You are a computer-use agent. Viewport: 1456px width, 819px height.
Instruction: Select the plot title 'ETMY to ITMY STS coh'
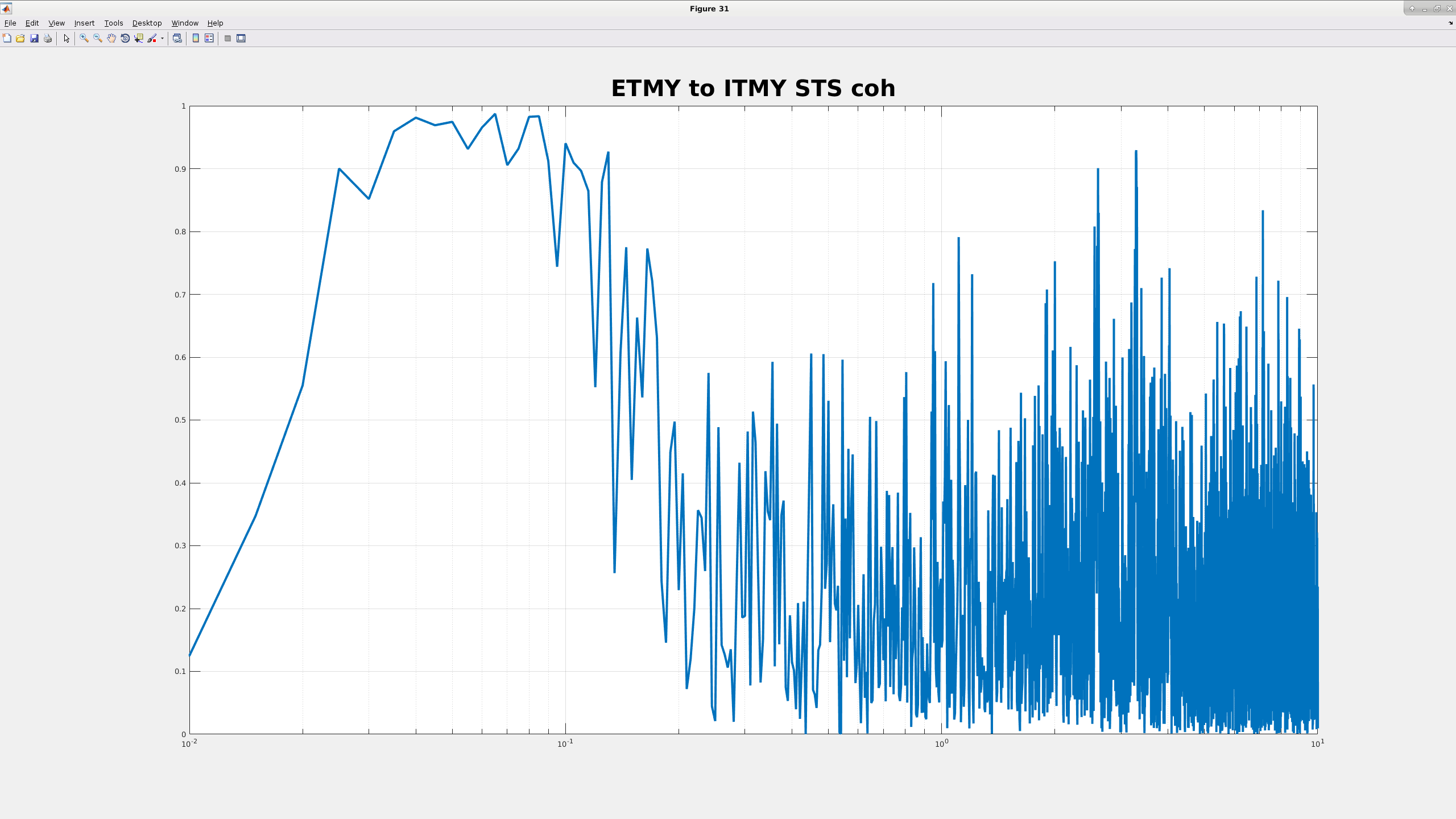pos(753,88)
